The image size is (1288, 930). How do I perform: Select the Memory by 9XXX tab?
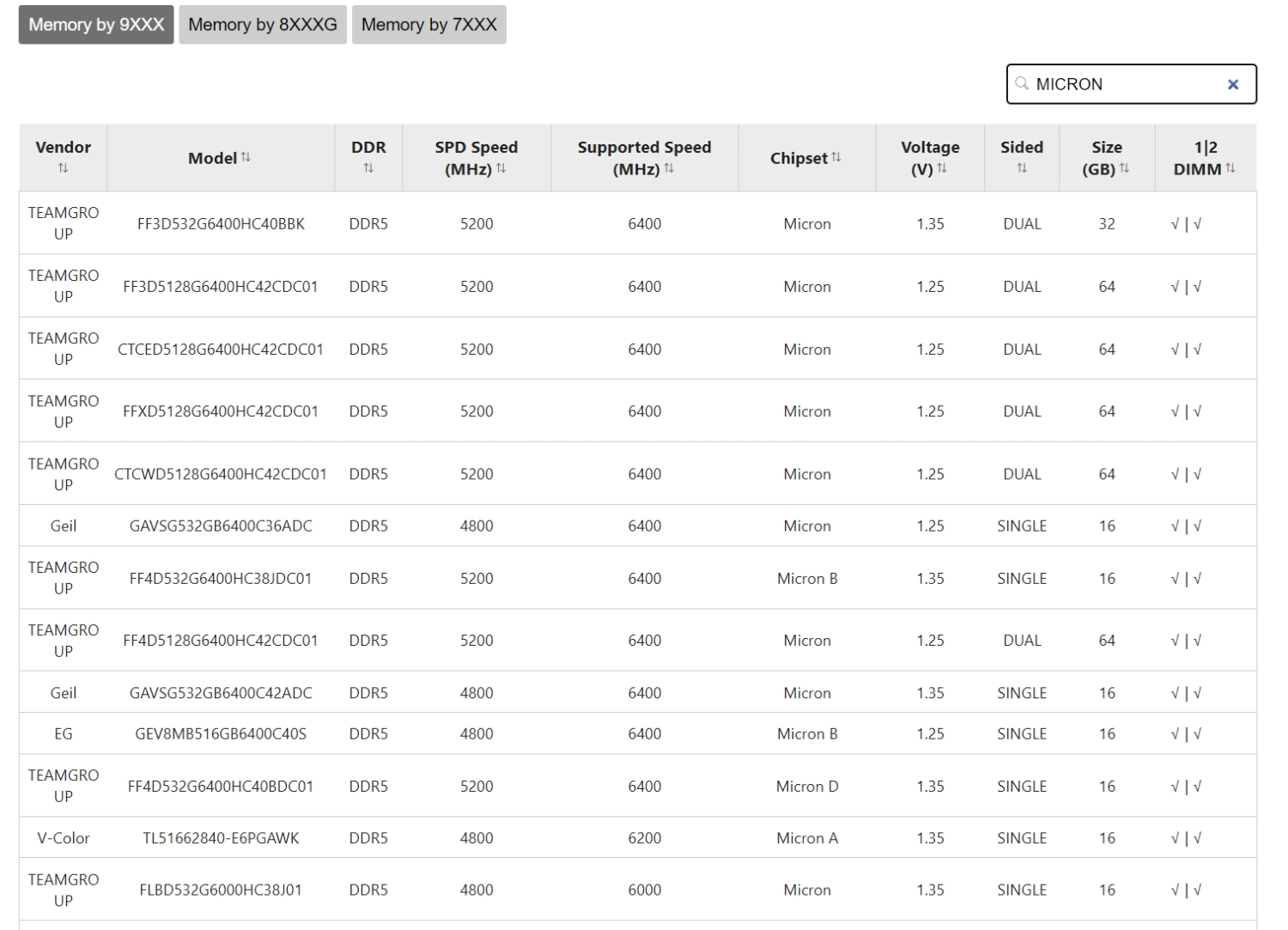[96, 24]
